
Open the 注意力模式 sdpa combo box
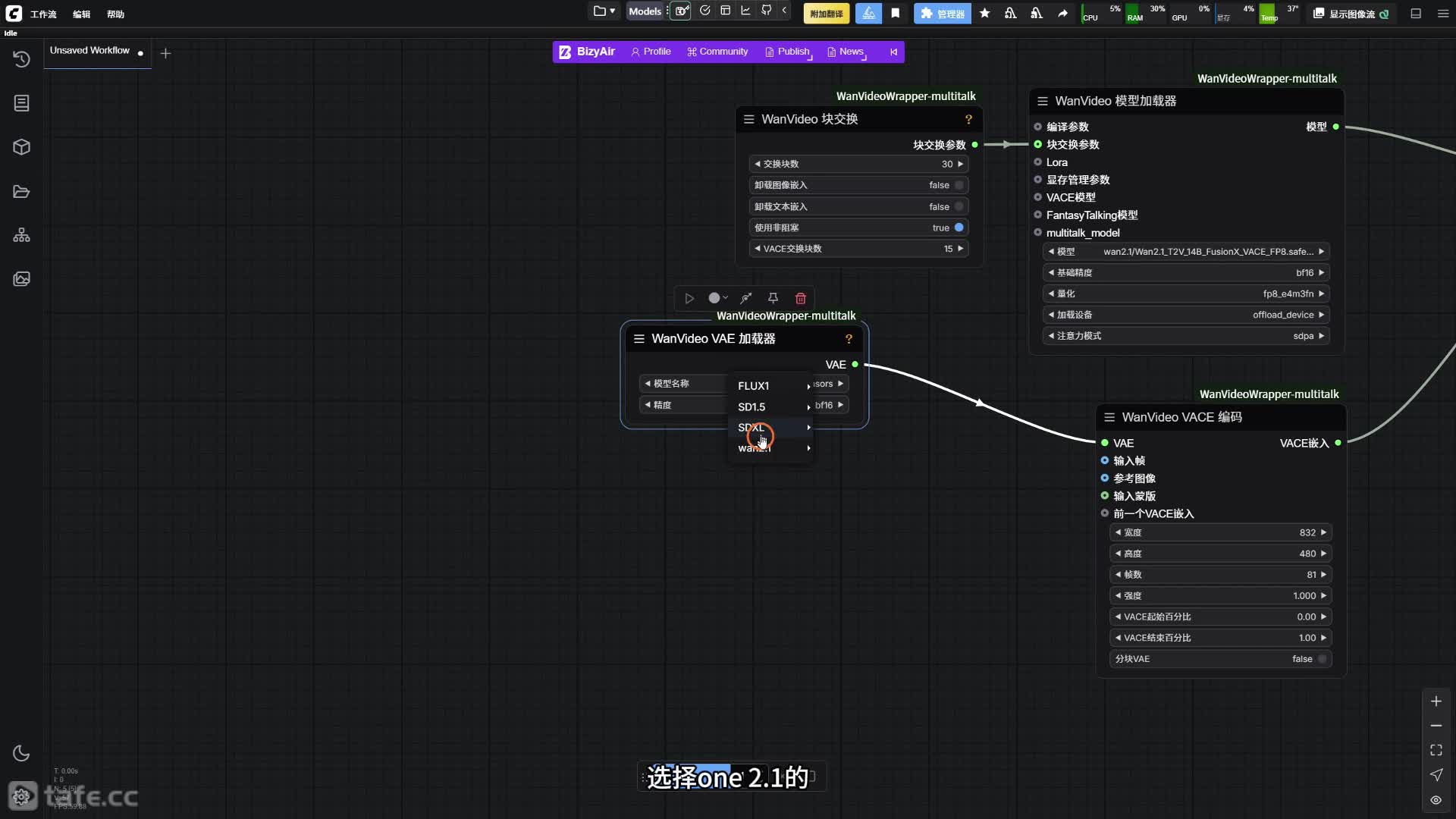[x=1186, y=336]
